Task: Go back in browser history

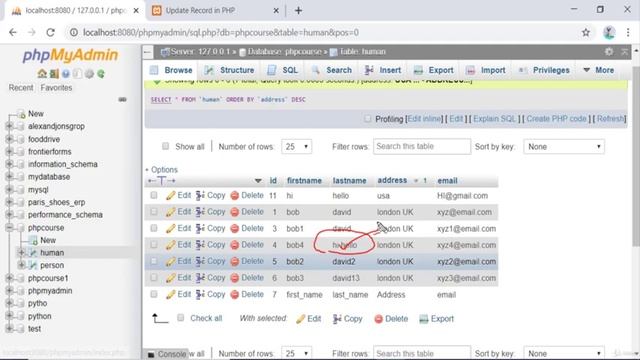Action: (x=13, y=33)
